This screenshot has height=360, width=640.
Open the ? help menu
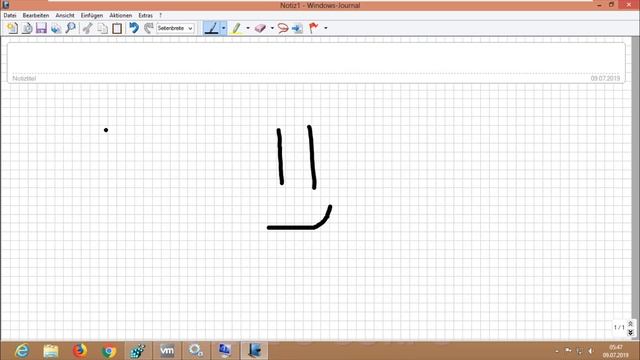coord(160,16)
